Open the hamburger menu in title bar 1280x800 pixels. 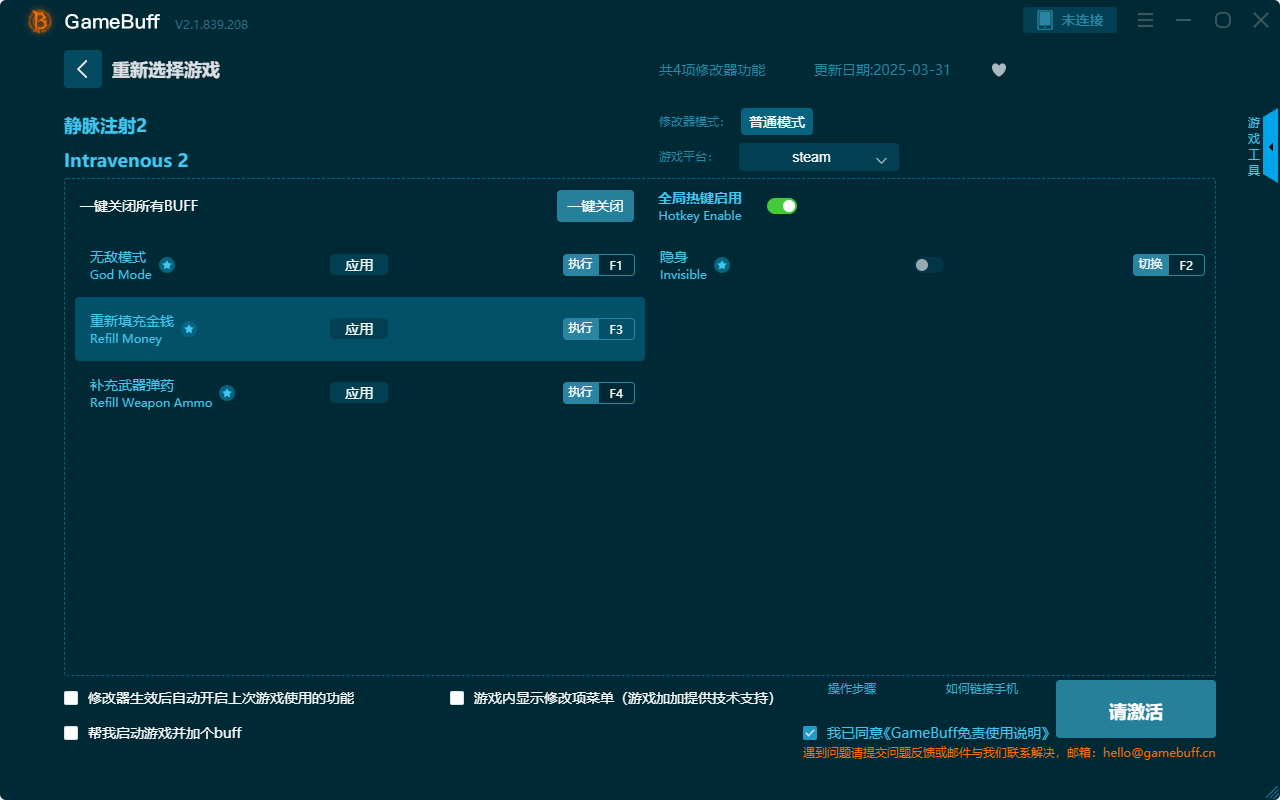click(1146, 20)
